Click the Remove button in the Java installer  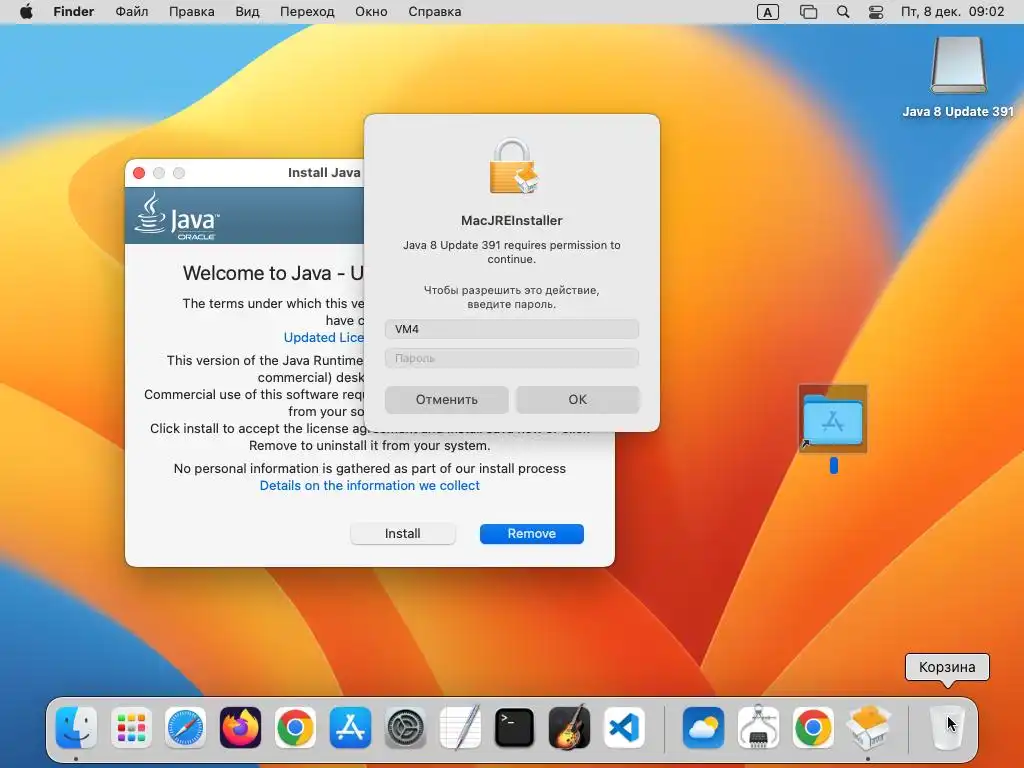point(532,534)
